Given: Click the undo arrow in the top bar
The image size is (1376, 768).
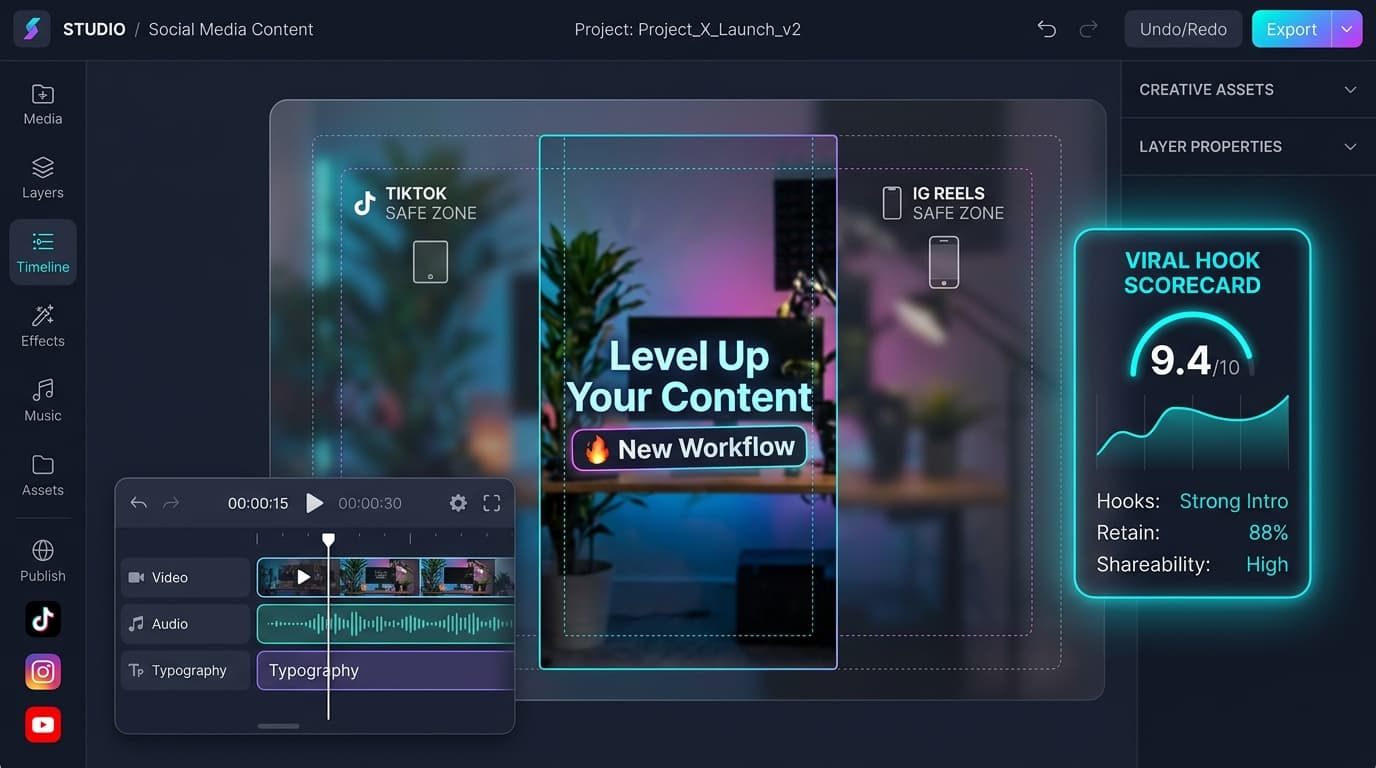Looking at the screenshot, I should [1047, 29].
